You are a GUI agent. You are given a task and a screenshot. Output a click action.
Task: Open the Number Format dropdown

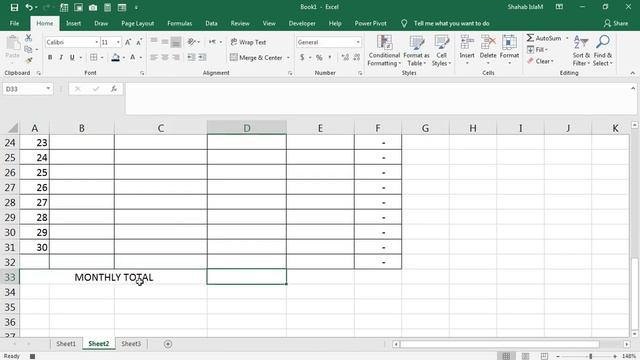(x=358, y=42)
